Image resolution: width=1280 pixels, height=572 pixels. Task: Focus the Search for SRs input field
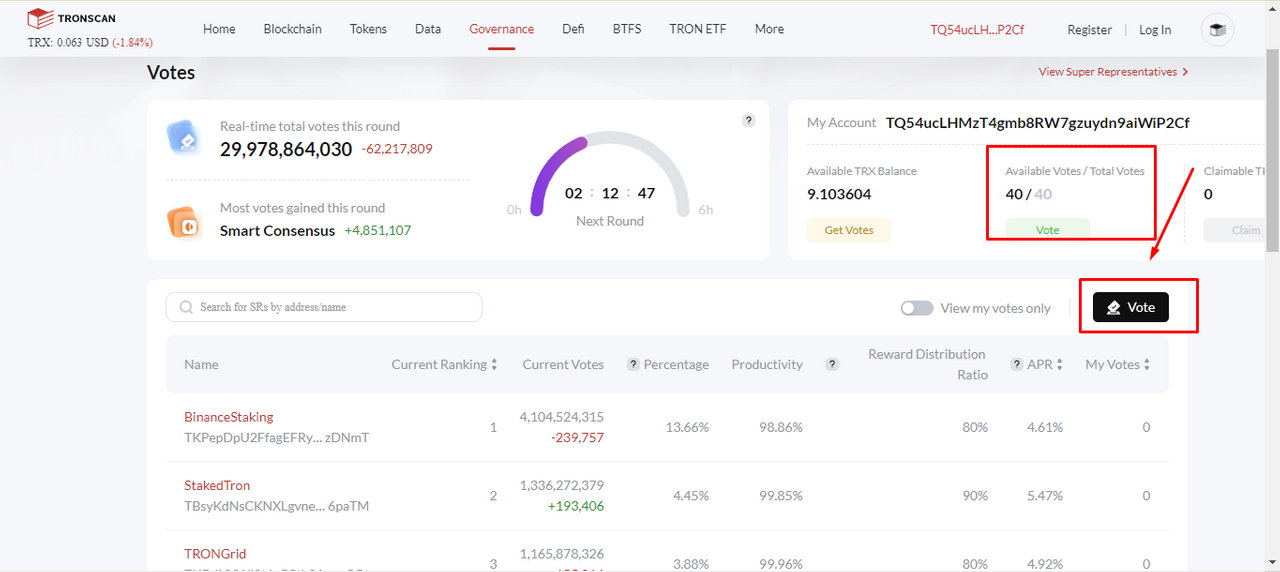324,307
